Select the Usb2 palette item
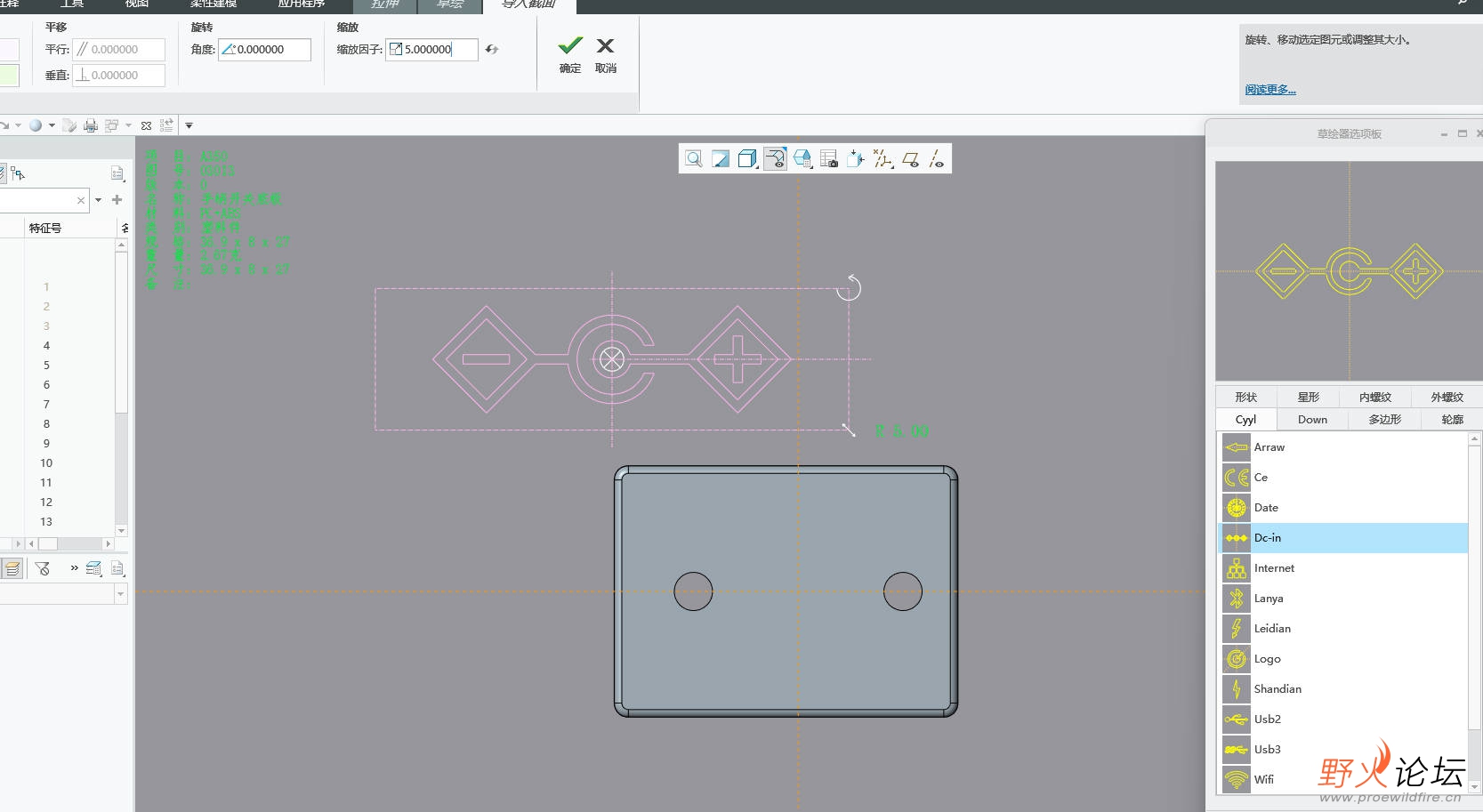The width and height of the screenshot is (1483, 812). pyautogui.click(x=1342, y=720)
